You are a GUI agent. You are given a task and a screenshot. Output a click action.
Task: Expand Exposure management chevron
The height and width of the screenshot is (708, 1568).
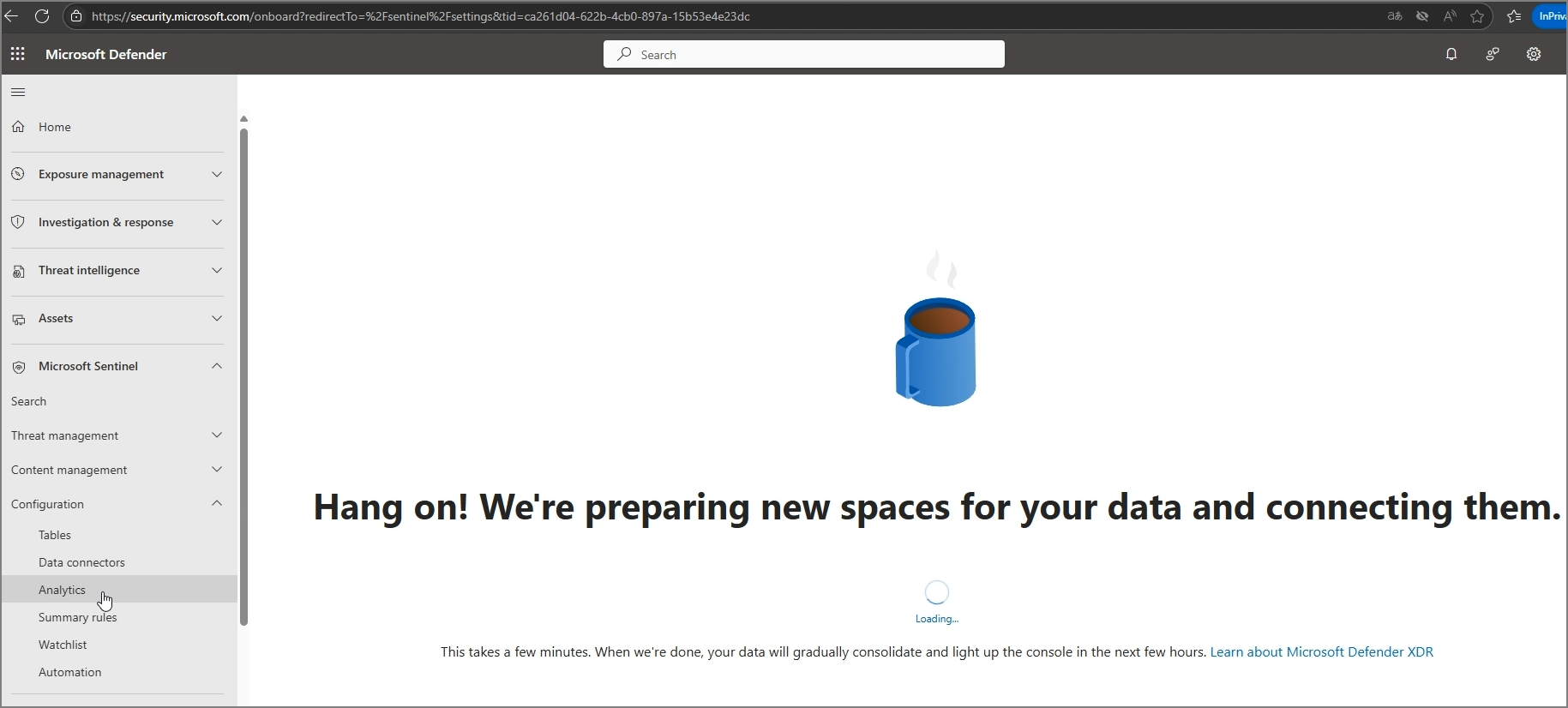(x=217, y=174)
